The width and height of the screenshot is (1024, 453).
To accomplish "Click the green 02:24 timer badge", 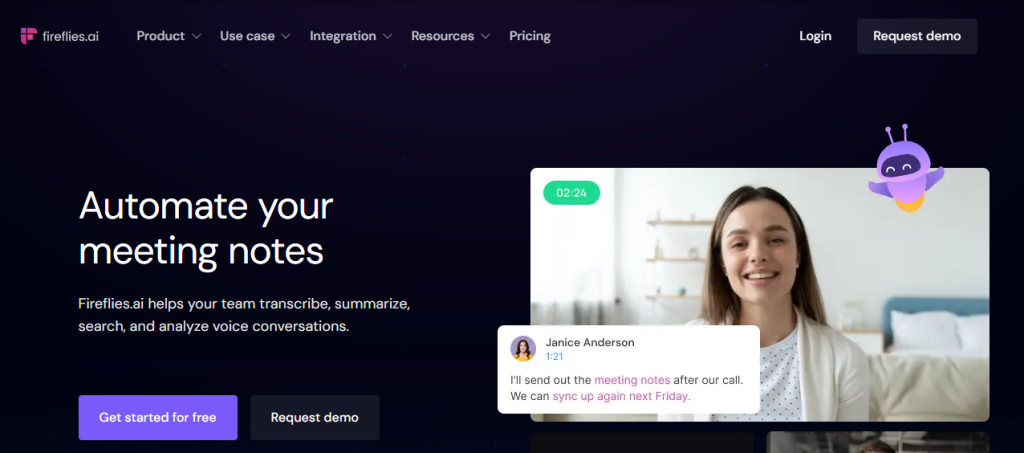I will pyautogui.click(x=571, y=192).
